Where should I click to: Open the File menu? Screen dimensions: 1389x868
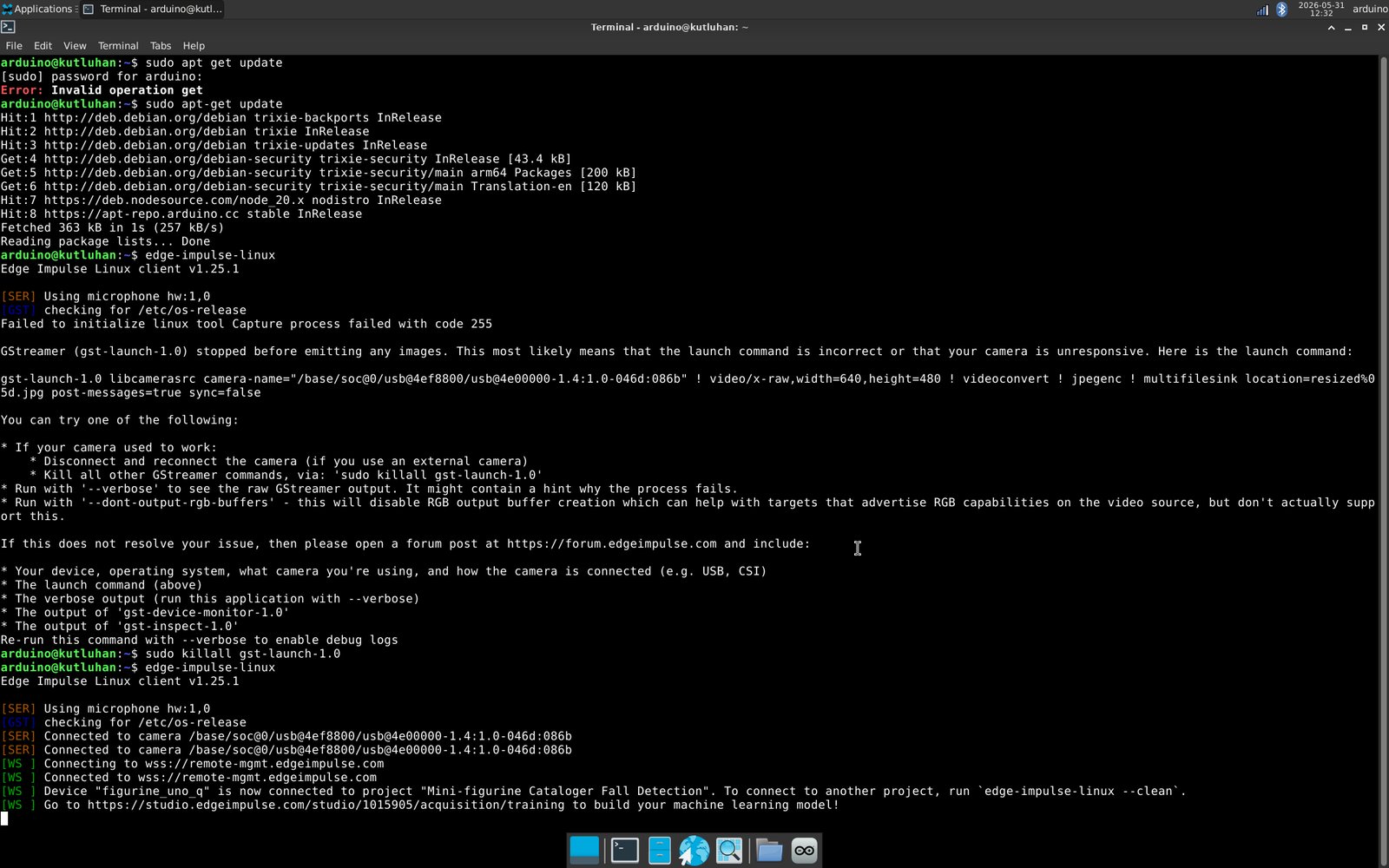14,46
